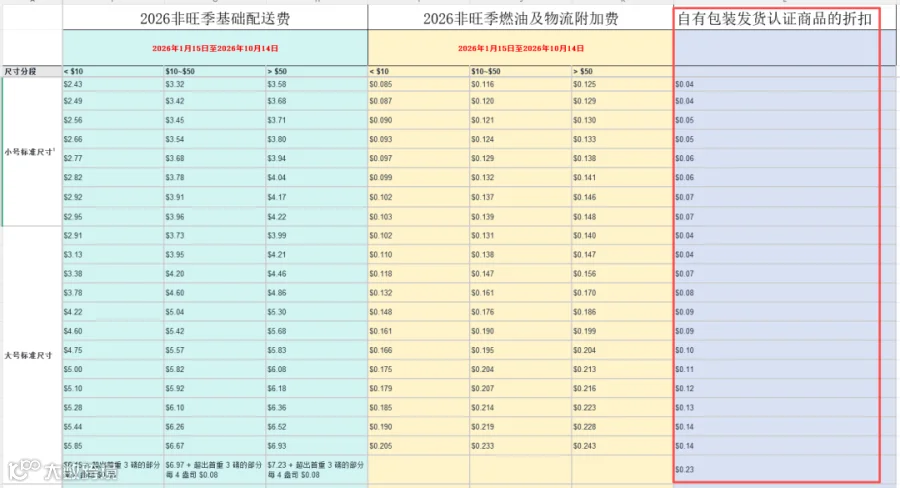Select the $0.085 surcharge cell
This screenshot has width=900, height=488.
(418, 84)
